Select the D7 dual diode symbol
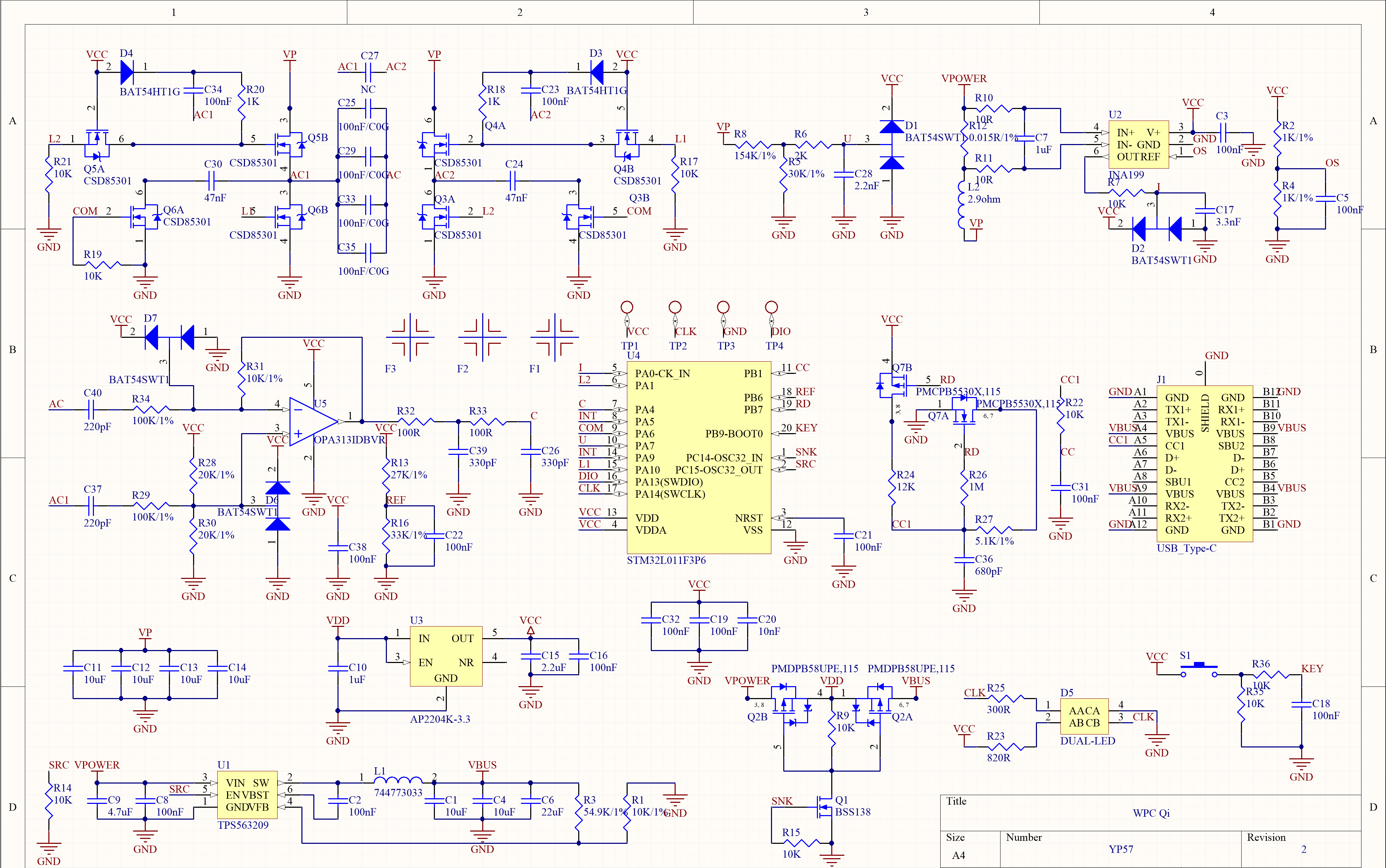 click(x=169, y=337)
